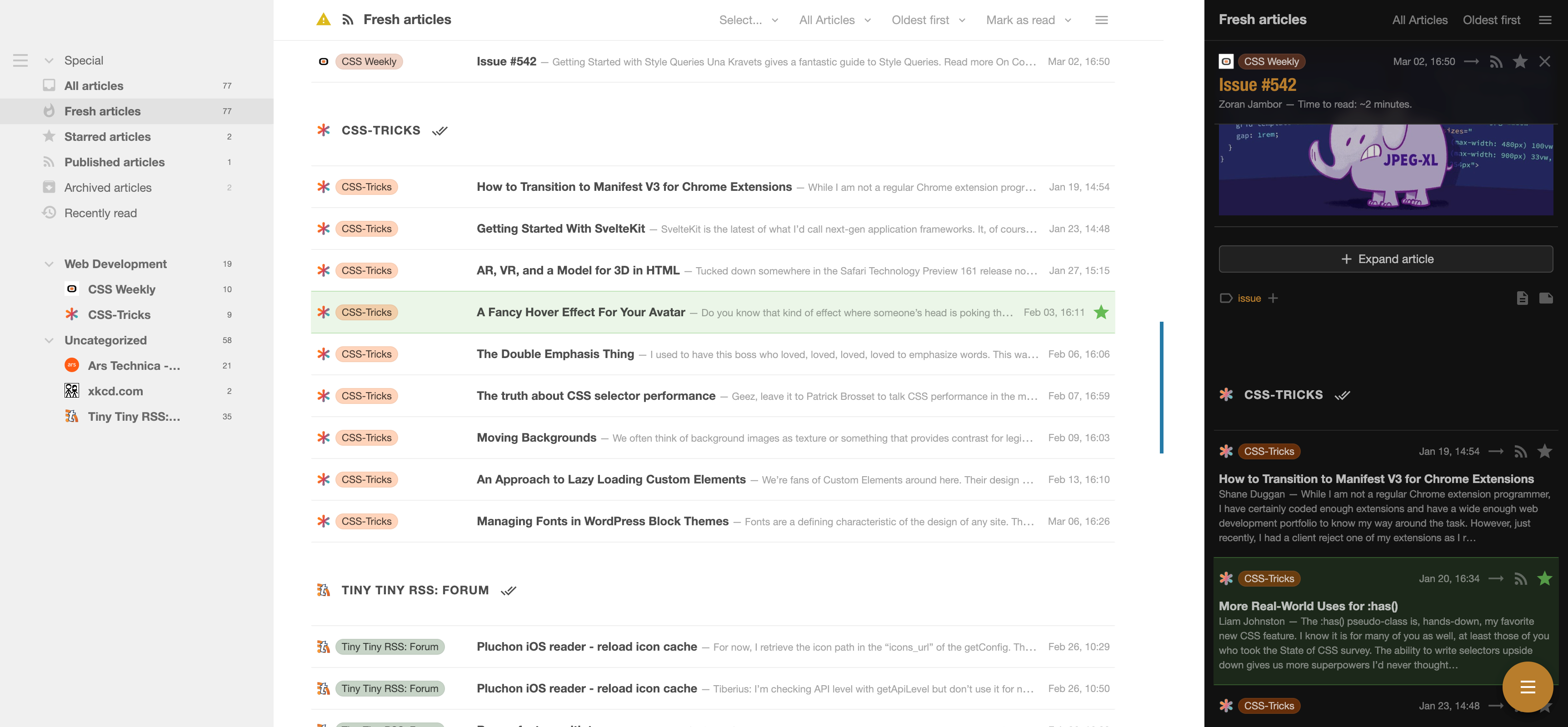This screenshot has width=1568, height=727.
Task: Open the Select... dropdown
Action: coord(748,20)
